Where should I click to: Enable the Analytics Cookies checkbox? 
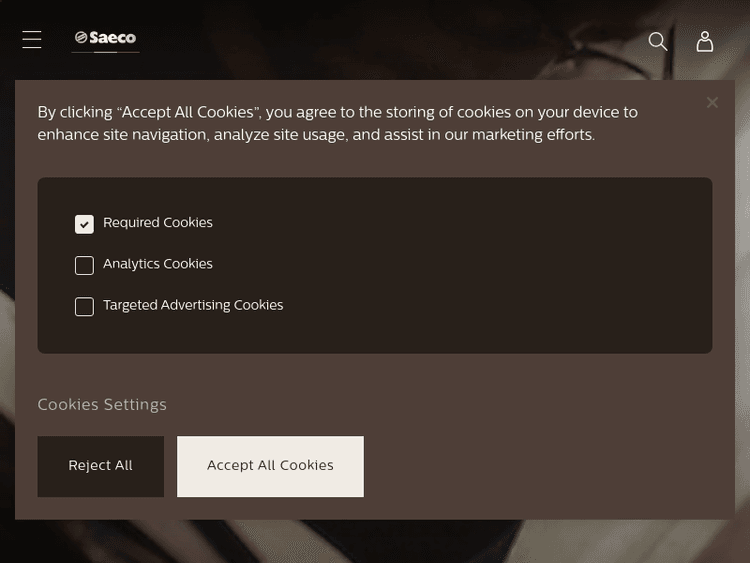tap(84, 265)
